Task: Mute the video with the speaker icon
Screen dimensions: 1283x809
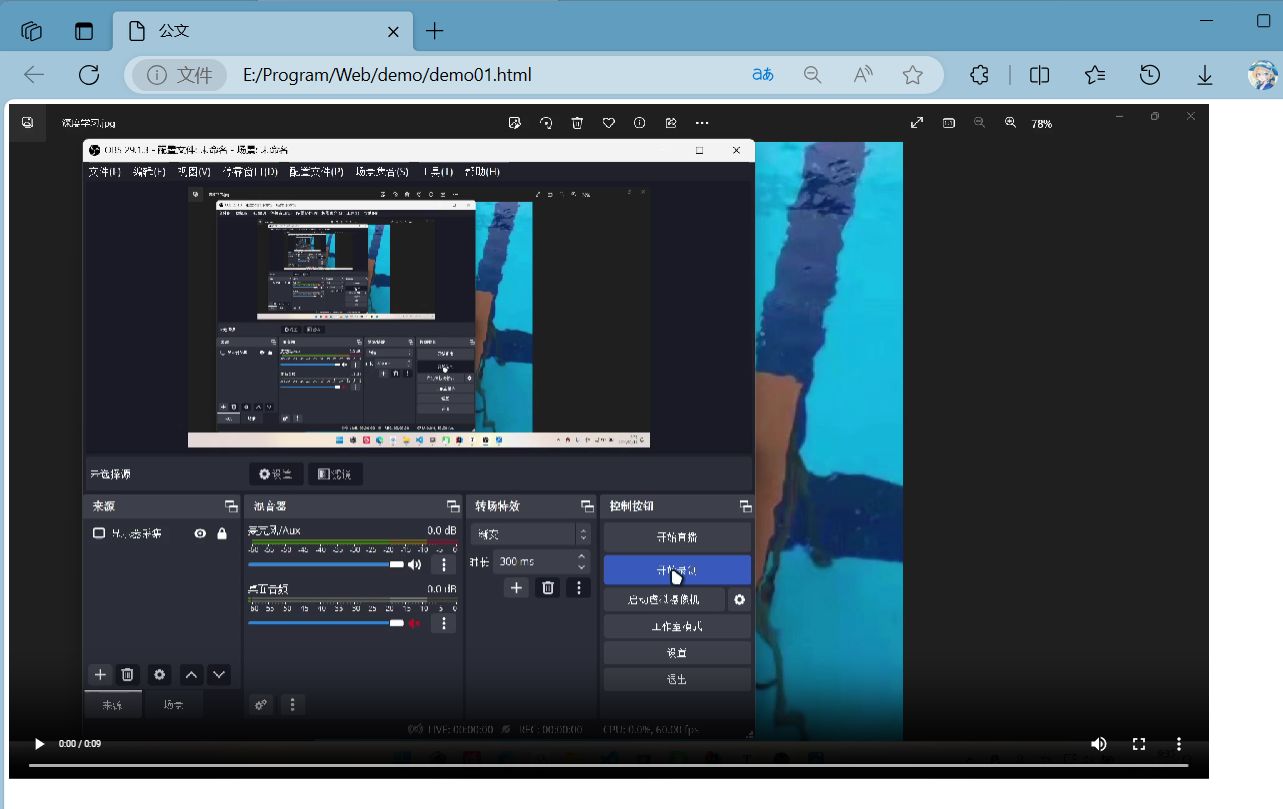Action: click(x=1099, y=744)
